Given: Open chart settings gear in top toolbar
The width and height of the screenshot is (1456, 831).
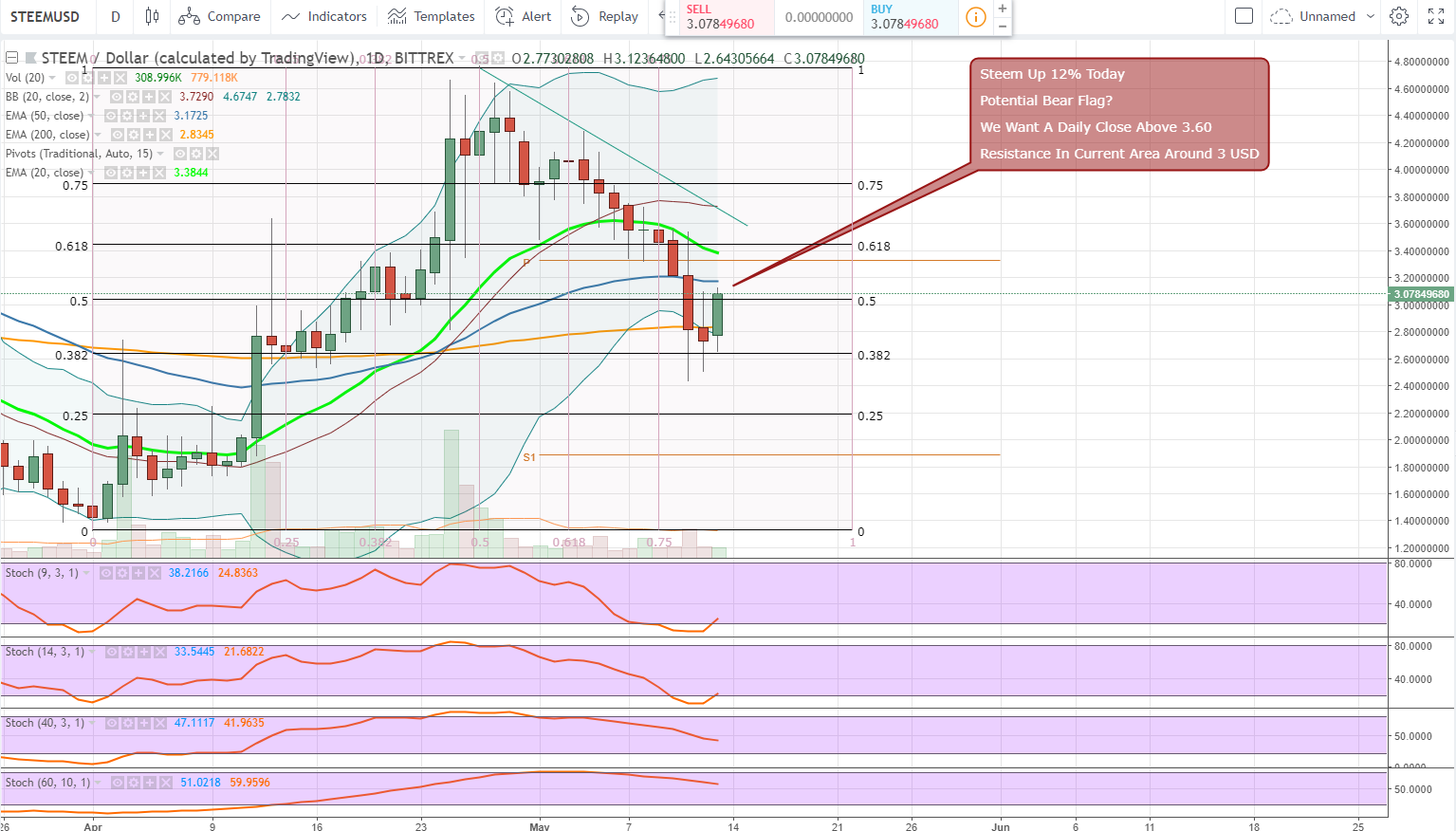Looking at the screenshot, I should 1398,16.
